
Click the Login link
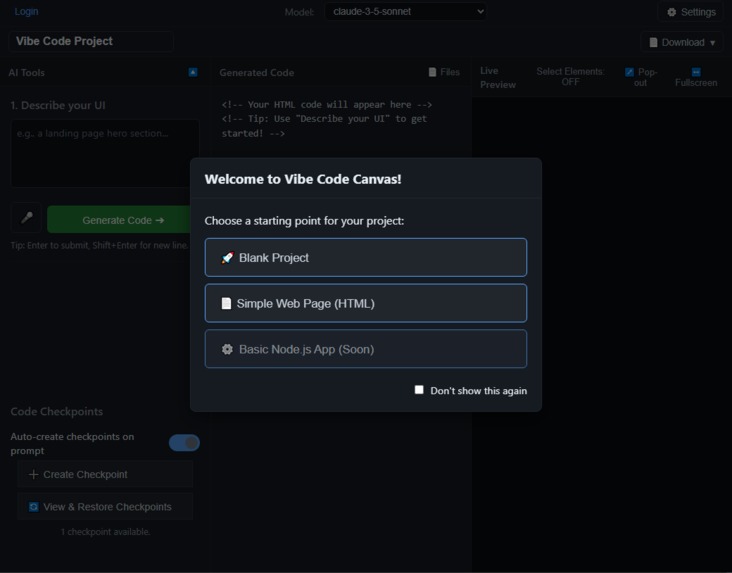pyautogui.click(x=26, y=12)
